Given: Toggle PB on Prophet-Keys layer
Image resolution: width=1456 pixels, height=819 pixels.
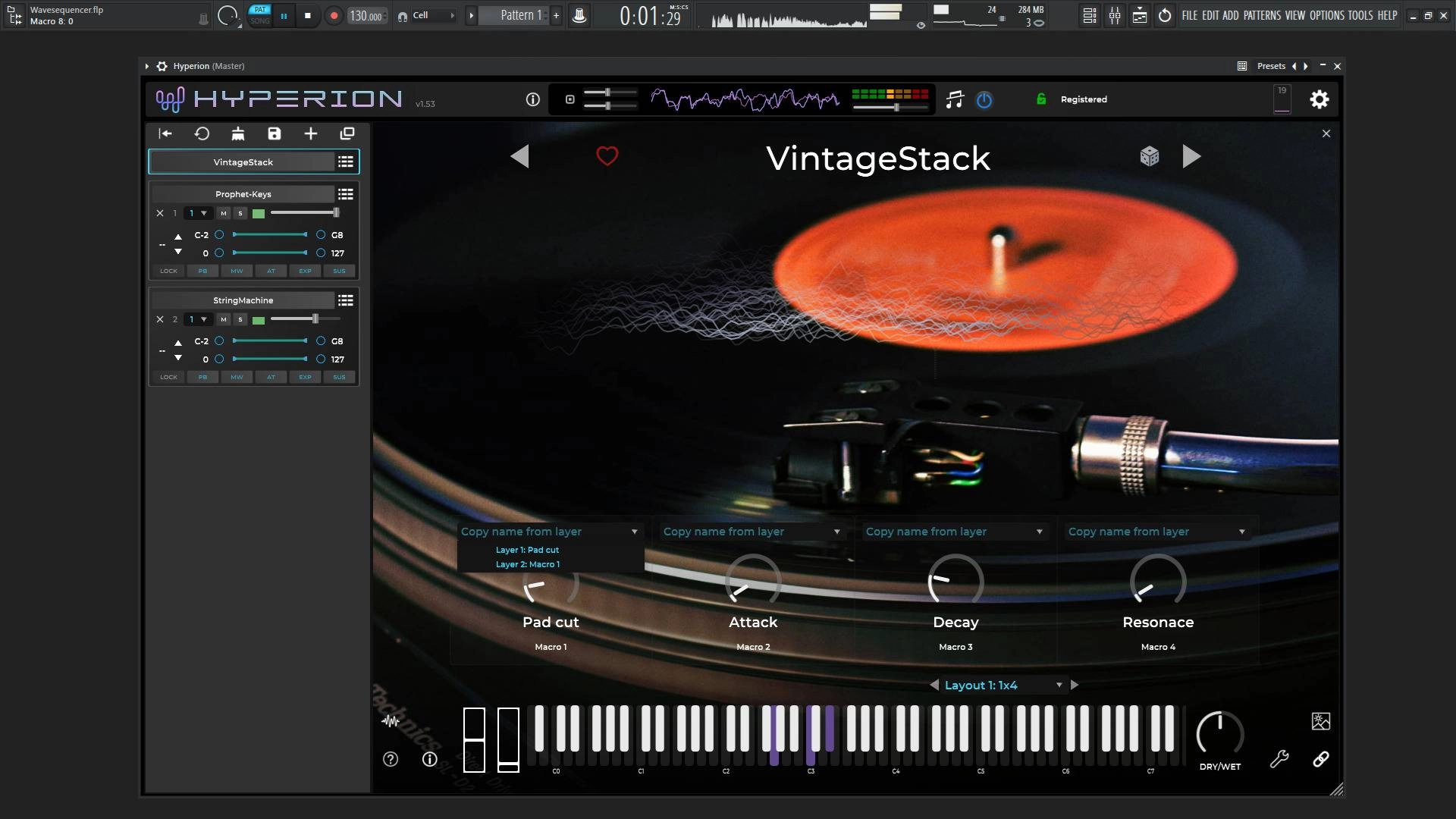Looking at the screenshot, I should pos(202,271).
